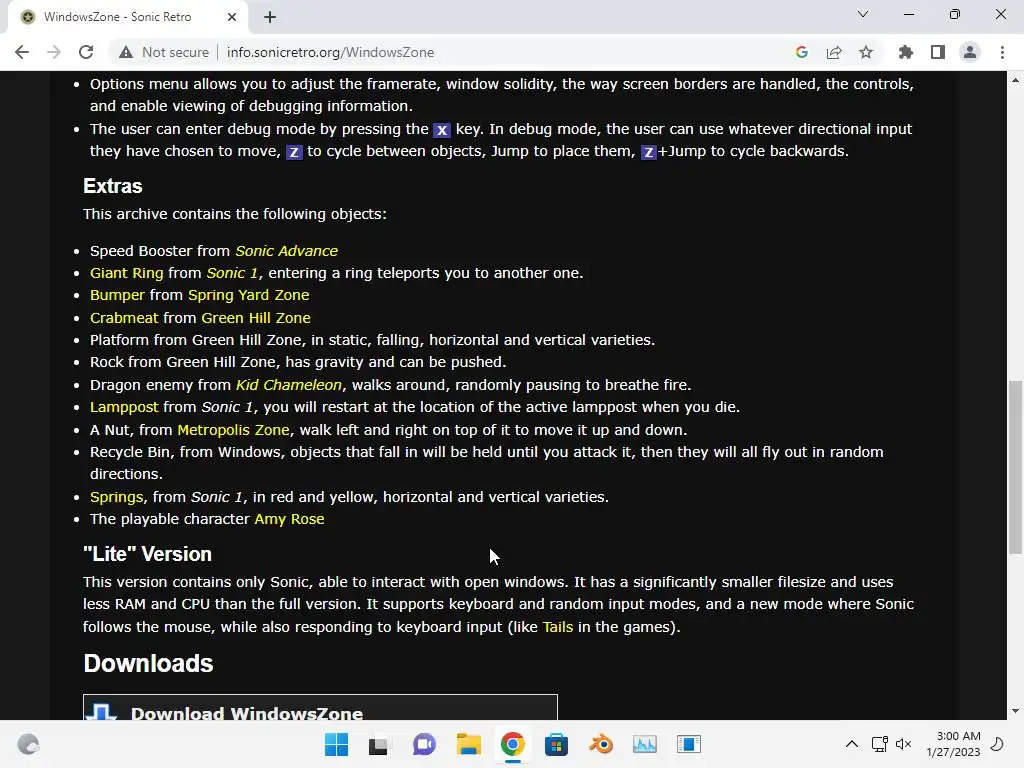Open network settings tray icon

[879, 744]
